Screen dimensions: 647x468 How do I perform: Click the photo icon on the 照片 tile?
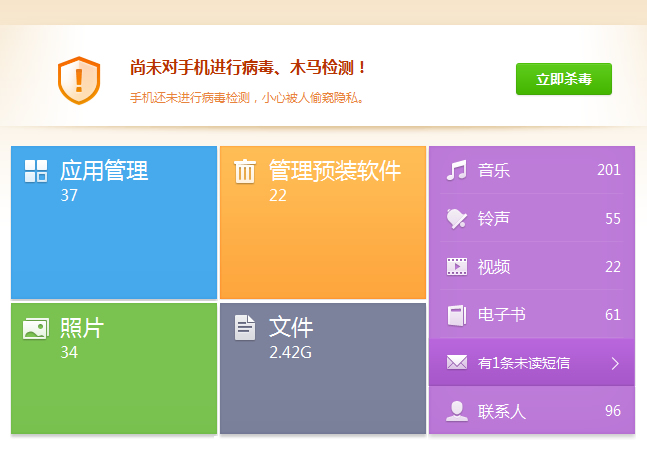(x=36, y=329)
